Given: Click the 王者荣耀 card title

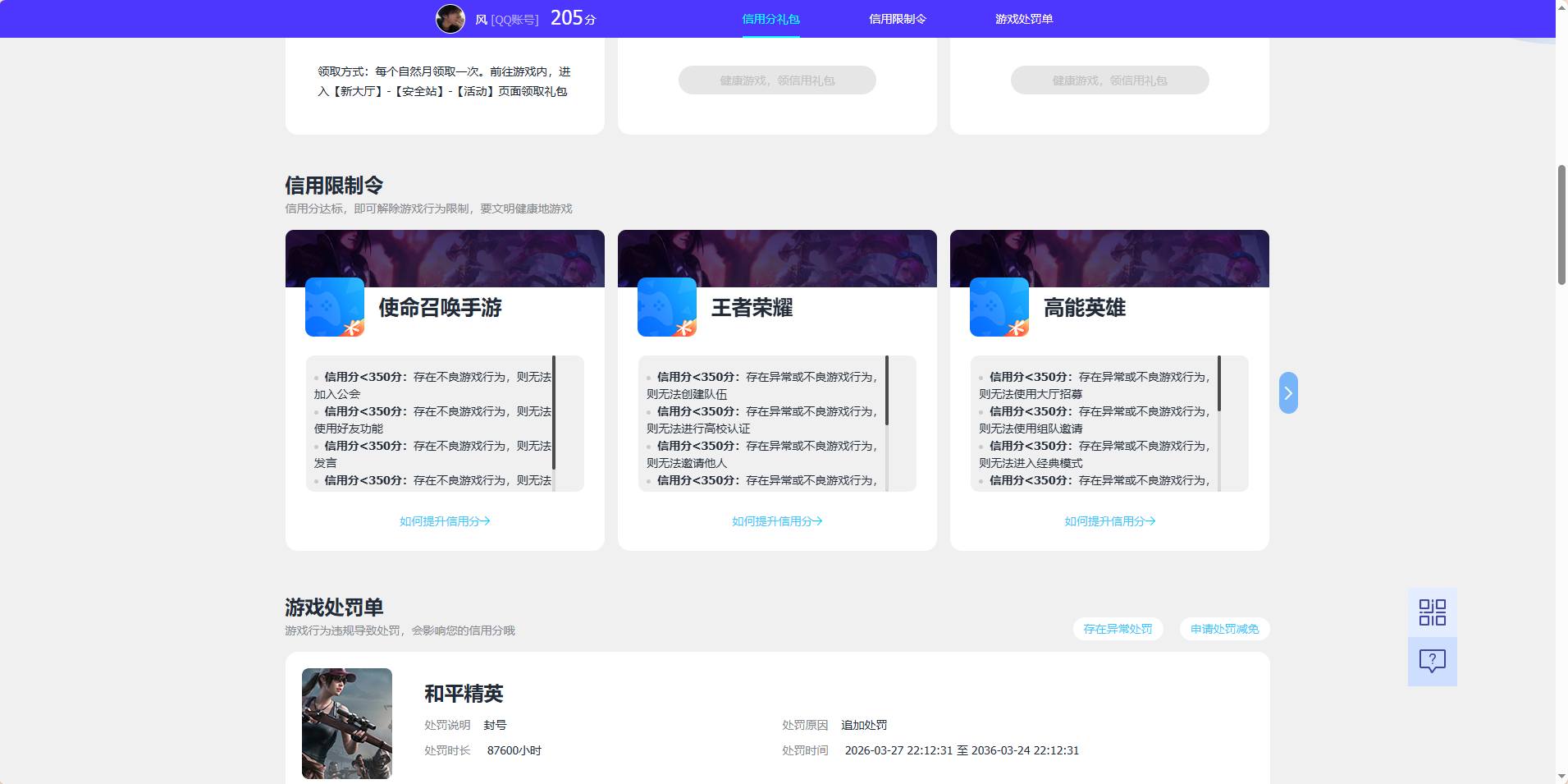Looking at the screenshot, I should tap(752, 308).
